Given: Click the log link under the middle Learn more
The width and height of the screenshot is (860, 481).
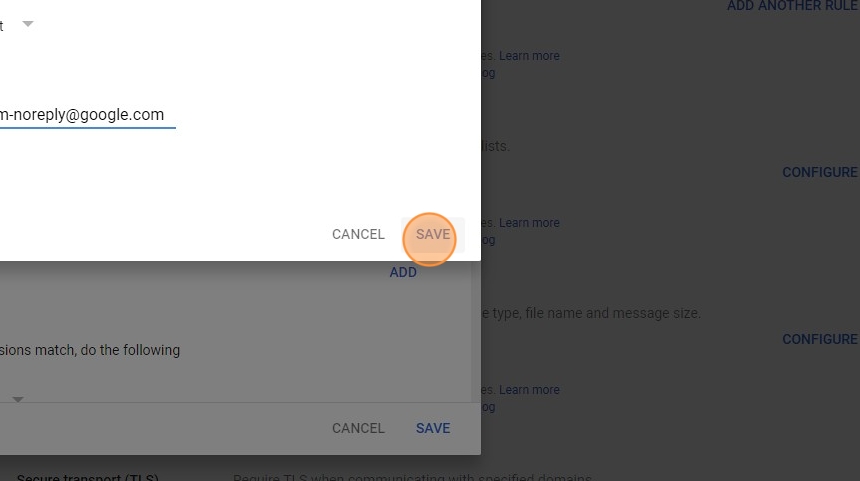Looking at the screenshot, I should click(x=488, y=241).
